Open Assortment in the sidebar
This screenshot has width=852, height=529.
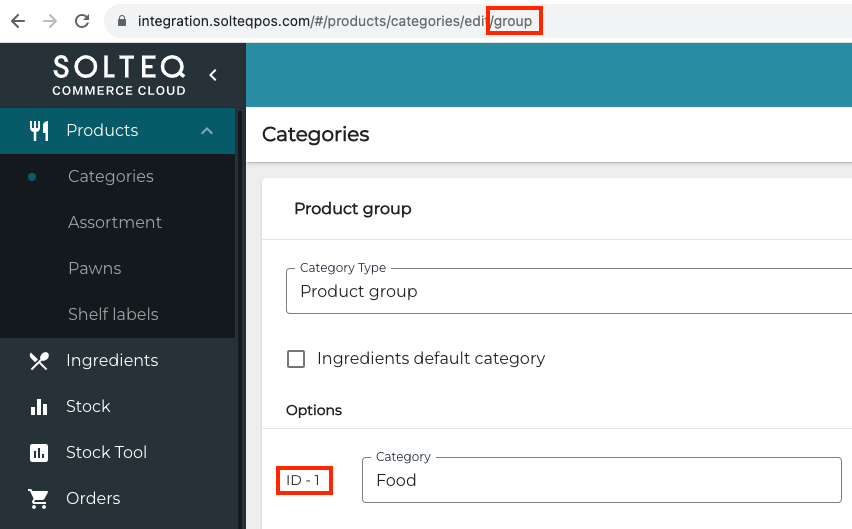coord(114,222)
